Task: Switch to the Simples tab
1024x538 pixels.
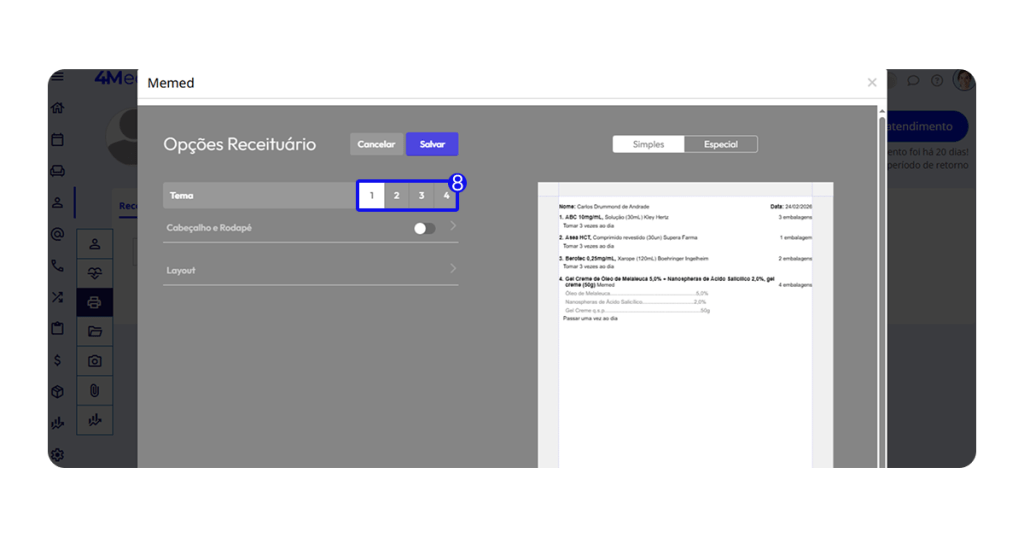Action: pos(648,144)
